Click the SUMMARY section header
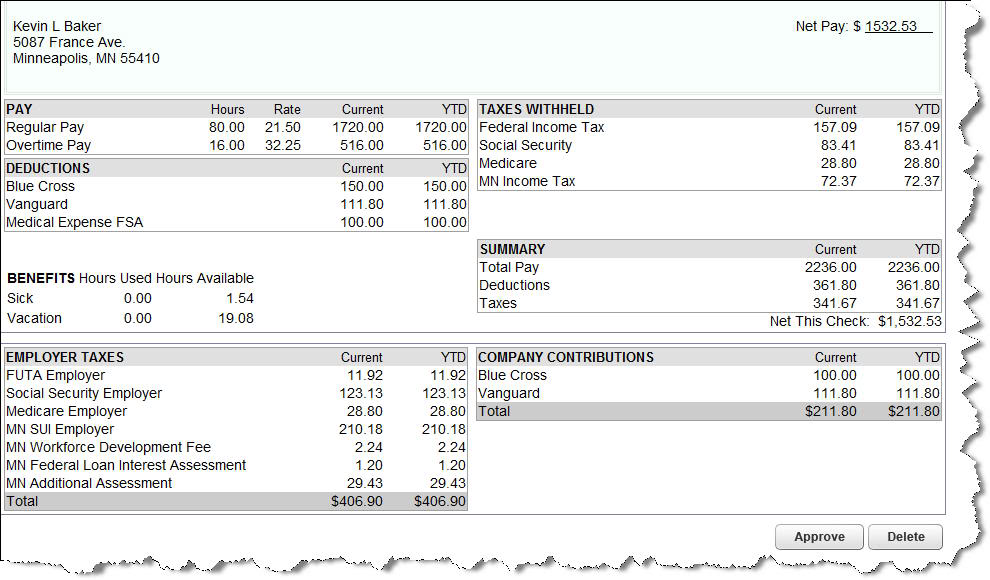 [x=512, y=249]
